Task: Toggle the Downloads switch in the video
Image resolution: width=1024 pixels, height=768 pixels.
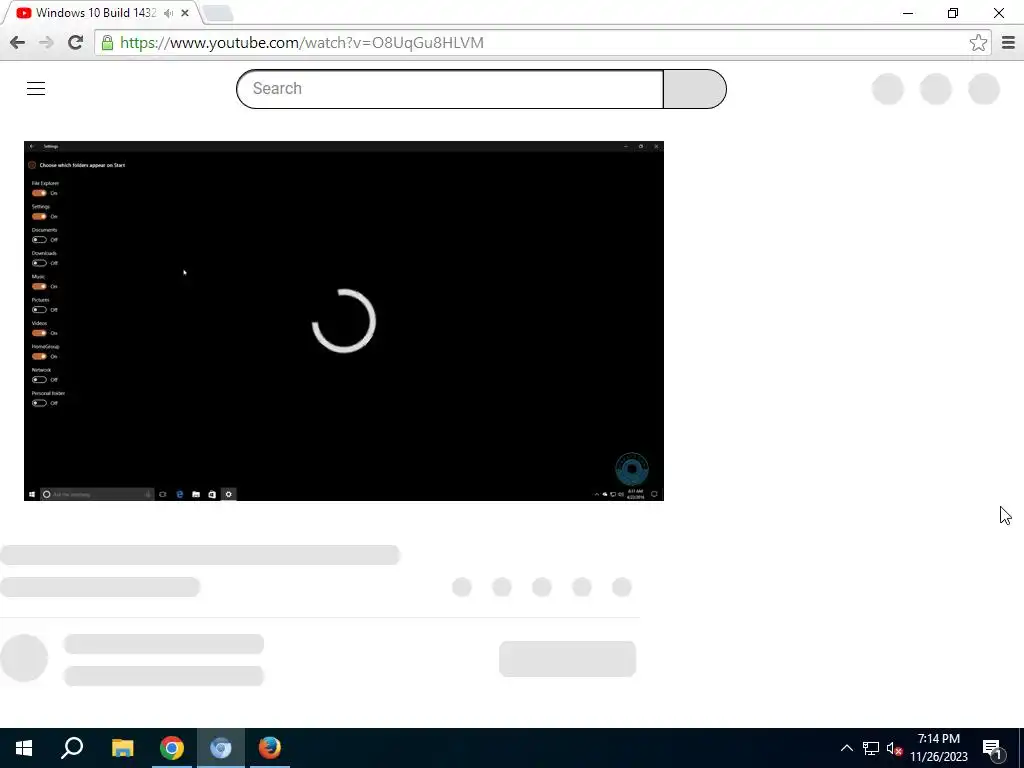Action: tap(39, 263)
